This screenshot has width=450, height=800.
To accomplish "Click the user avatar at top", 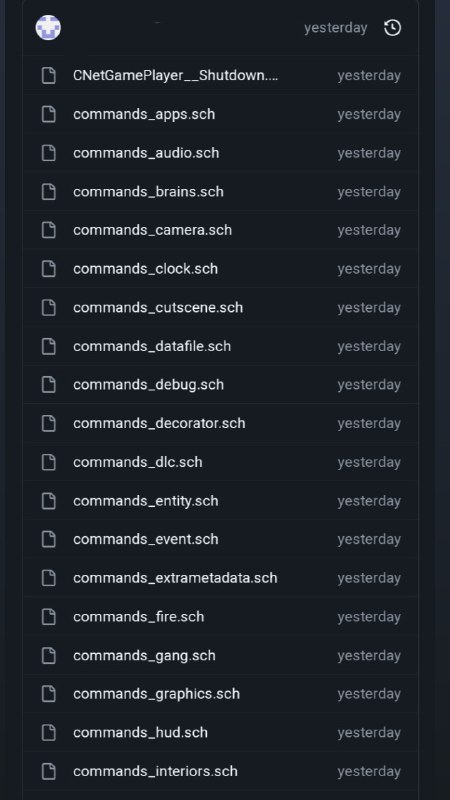I will 48,28.
